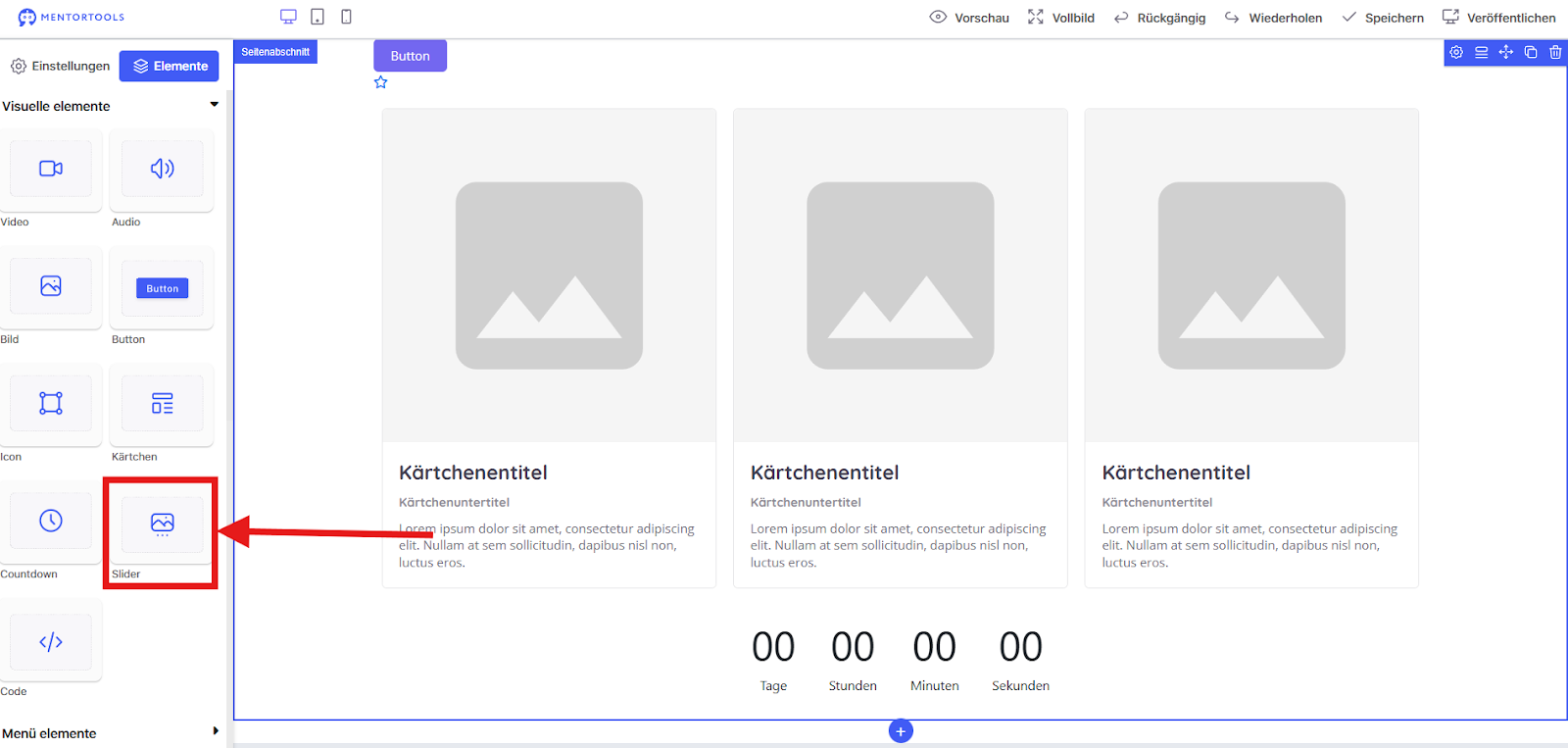Click third card Kärtchentitel heading
The height and width of the screenshot is (748, 1568).
coord(1176,473)
